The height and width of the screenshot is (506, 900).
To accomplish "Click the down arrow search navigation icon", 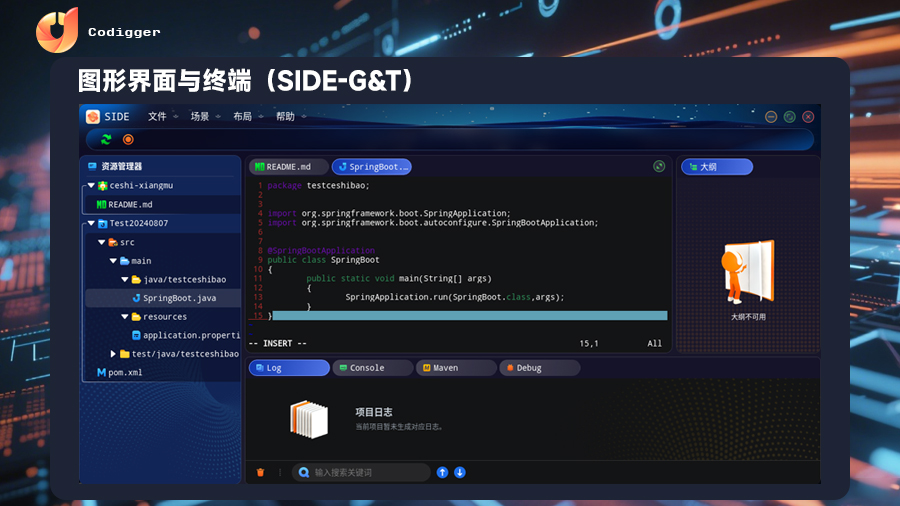I will click(x=460, y=472).
